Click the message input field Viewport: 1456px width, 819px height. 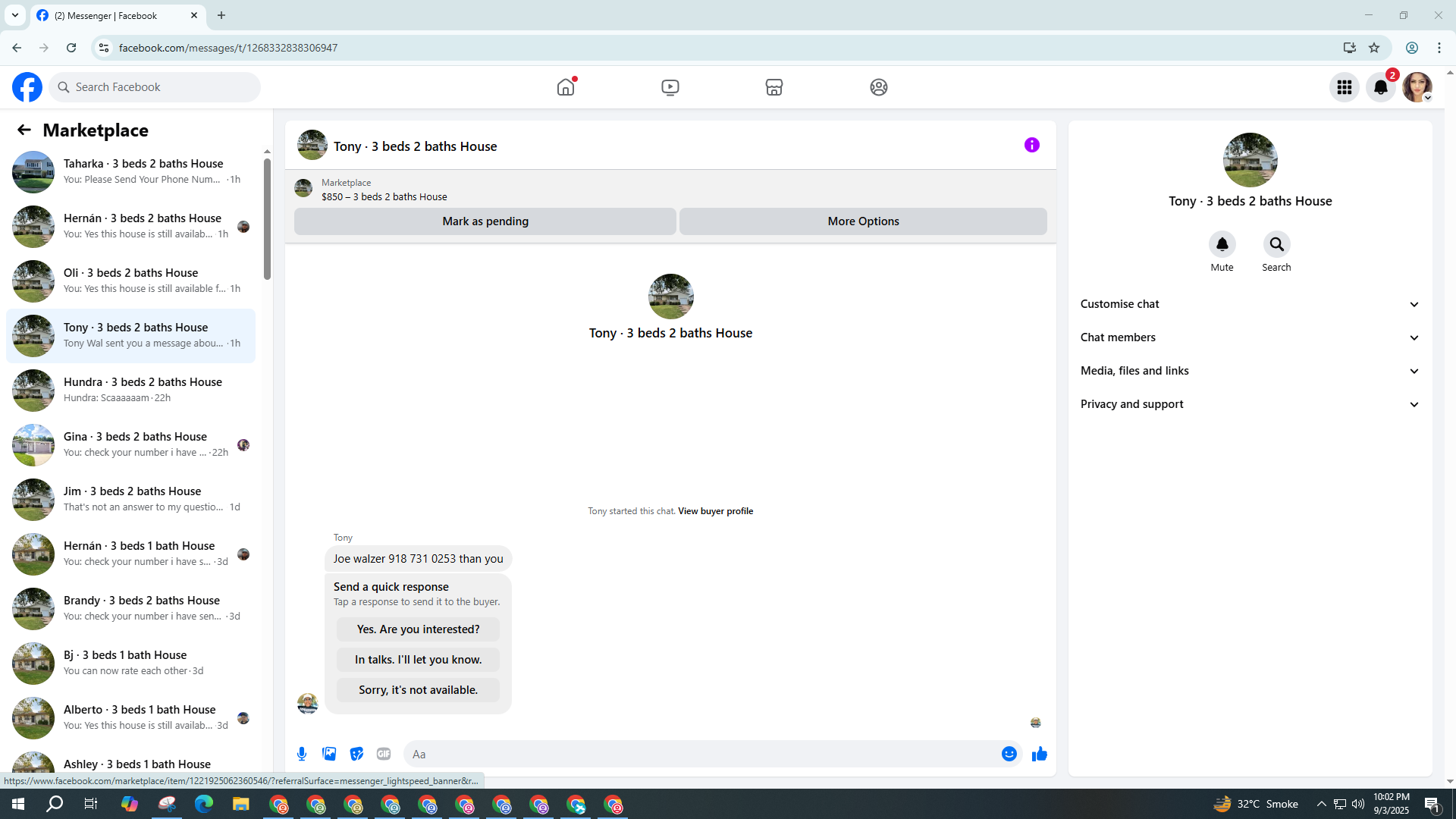pos(701,754)
